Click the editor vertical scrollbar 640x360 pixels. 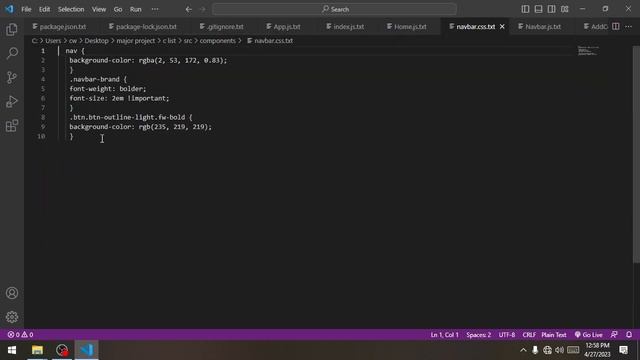click(636, 154)
